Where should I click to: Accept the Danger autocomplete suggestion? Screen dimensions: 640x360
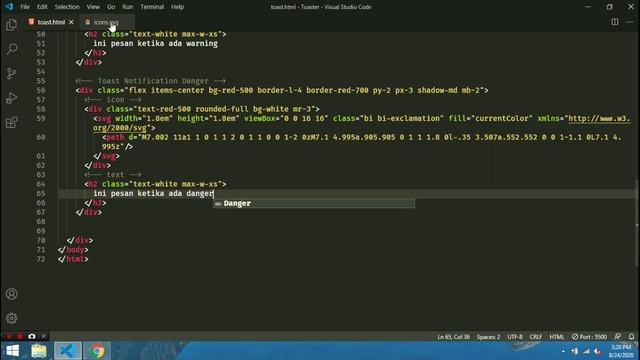click(314, 203)
